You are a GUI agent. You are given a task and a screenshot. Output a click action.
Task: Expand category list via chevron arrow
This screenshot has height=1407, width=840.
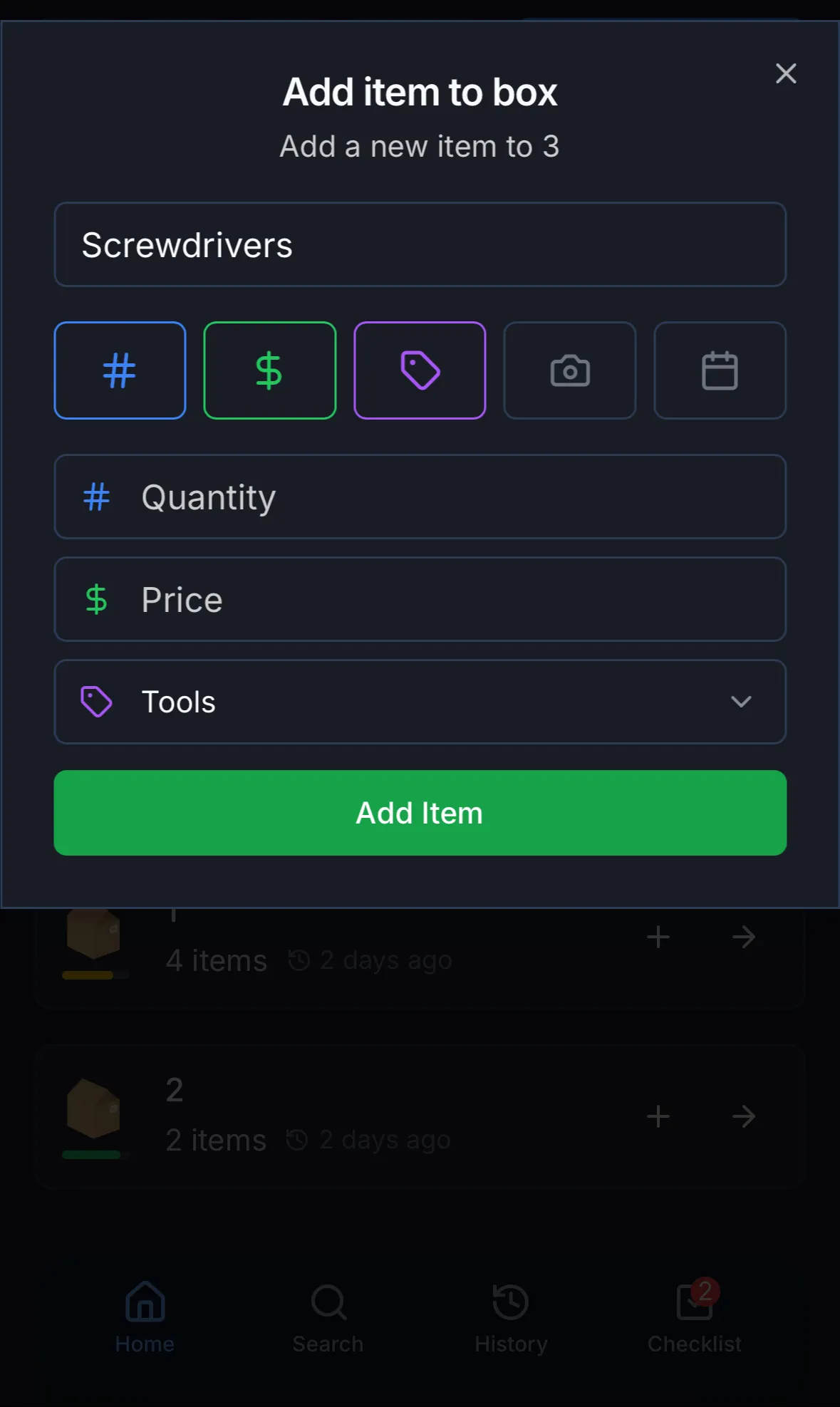click(x=741, y=702)
